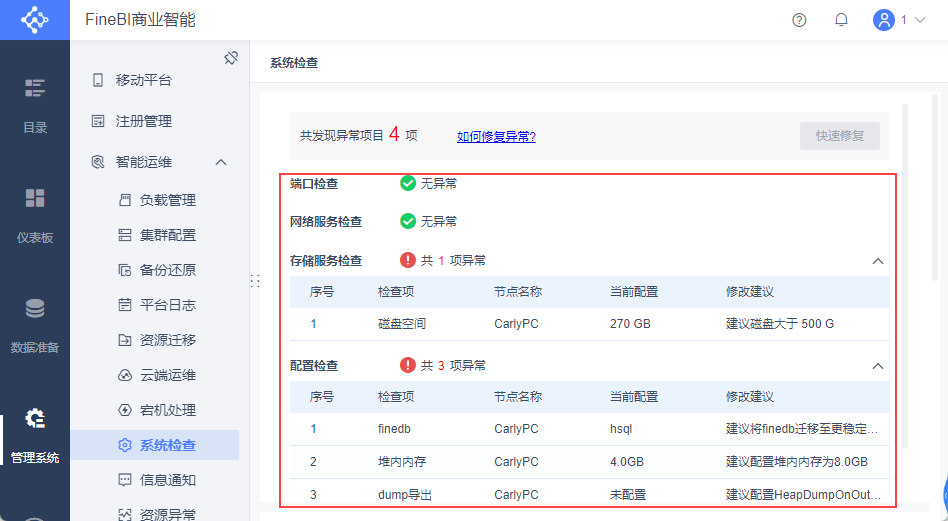Open the notifications bell
This screenshot has height=521, width=948.
(841, 20)
